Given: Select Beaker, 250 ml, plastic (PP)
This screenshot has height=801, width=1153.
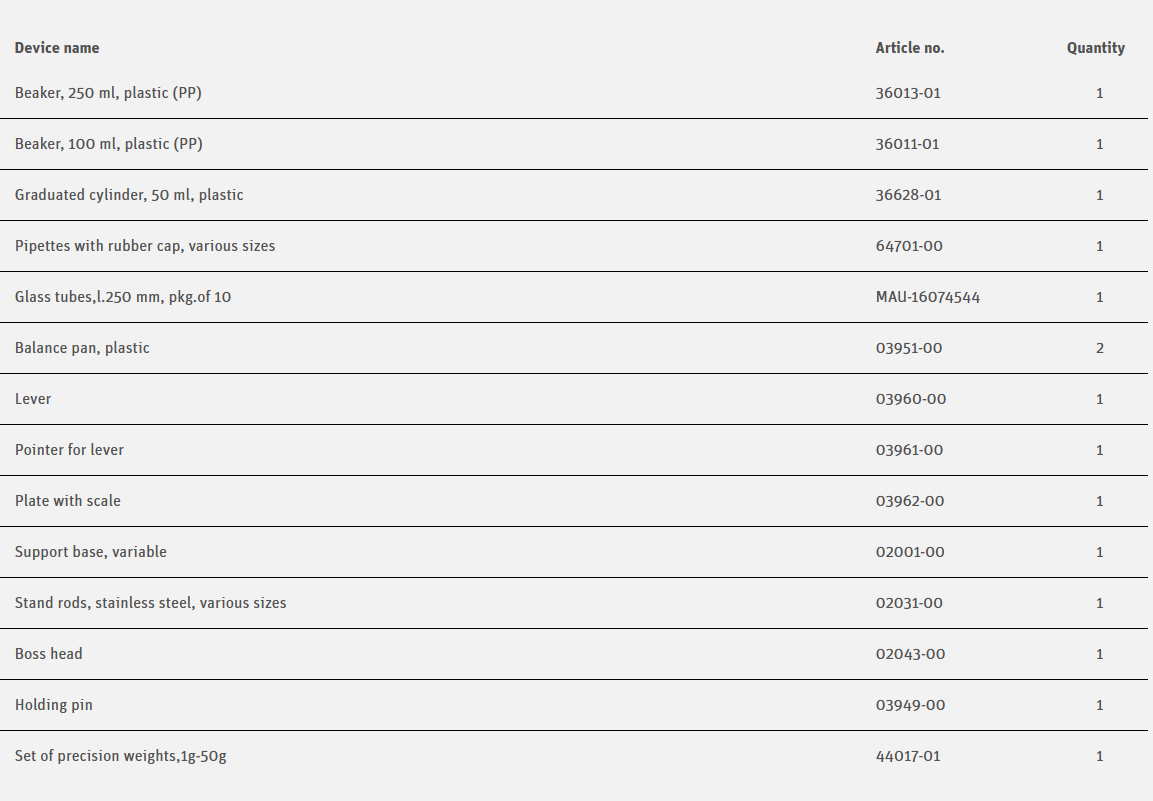Looking at the screenshot, I should [x=109, y=93].
